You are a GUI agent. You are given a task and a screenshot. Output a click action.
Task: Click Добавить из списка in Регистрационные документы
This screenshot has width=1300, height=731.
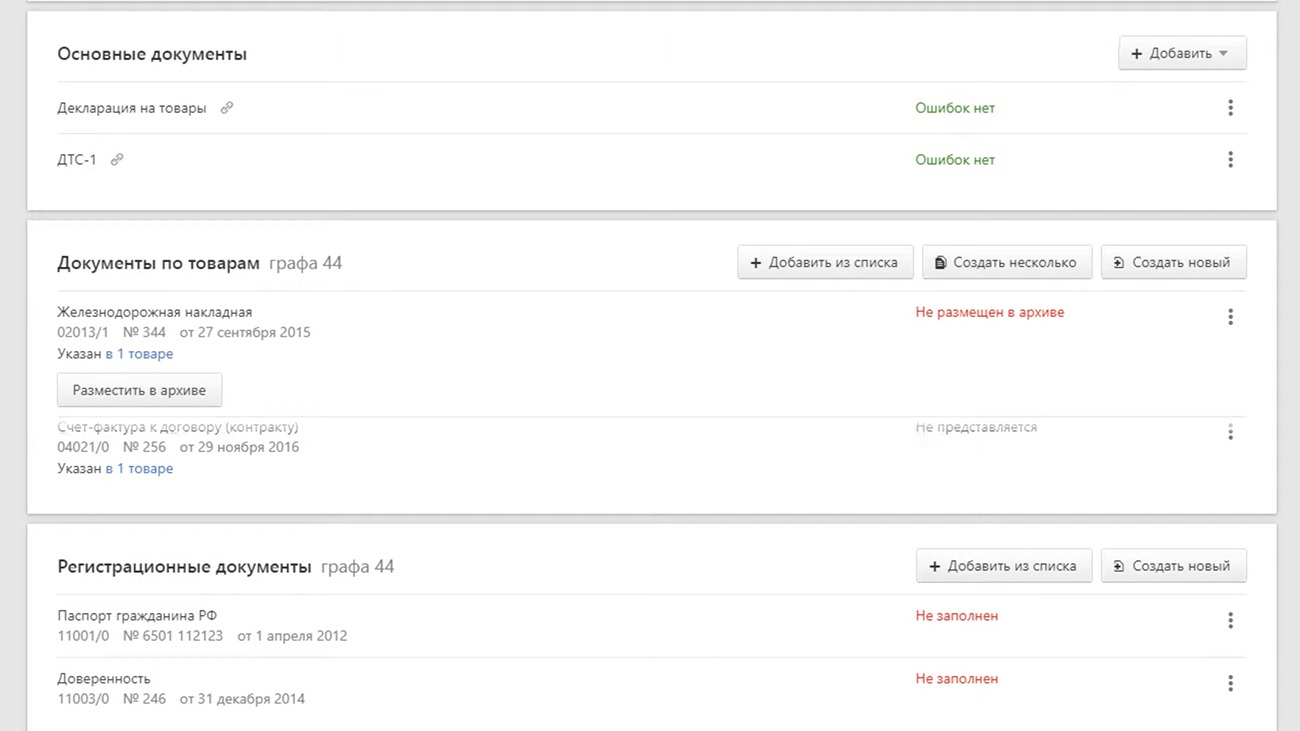(x=1003, y=566)
